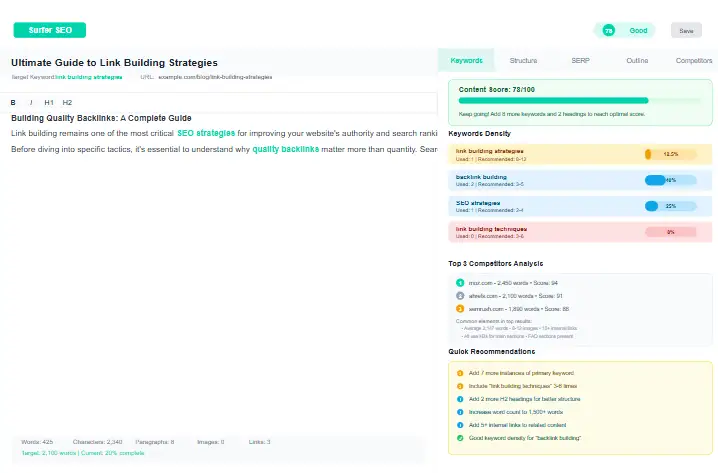
Task: Click the Paragraphs: 8 statistic
Action: click(x=155, y=442)
